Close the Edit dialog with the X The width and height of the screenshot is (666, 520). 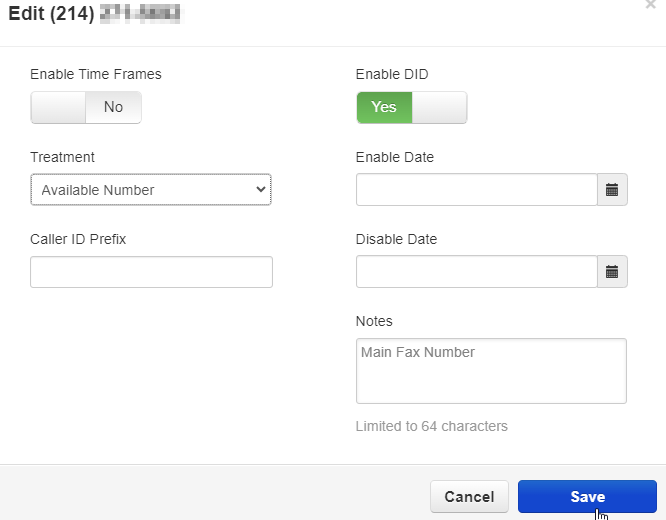click(651, 6)
